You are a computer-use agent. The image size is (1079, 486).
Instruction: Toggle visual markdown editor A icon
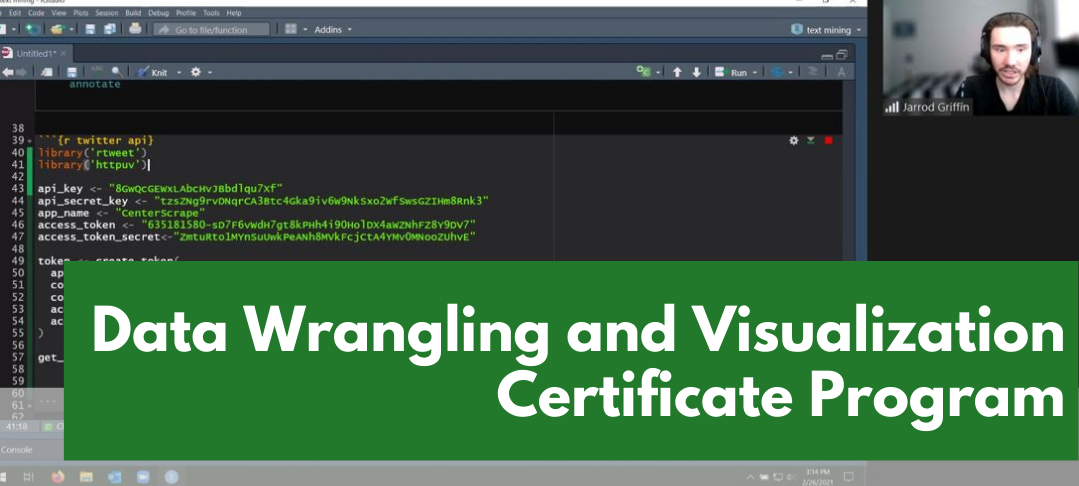(841, 72)
